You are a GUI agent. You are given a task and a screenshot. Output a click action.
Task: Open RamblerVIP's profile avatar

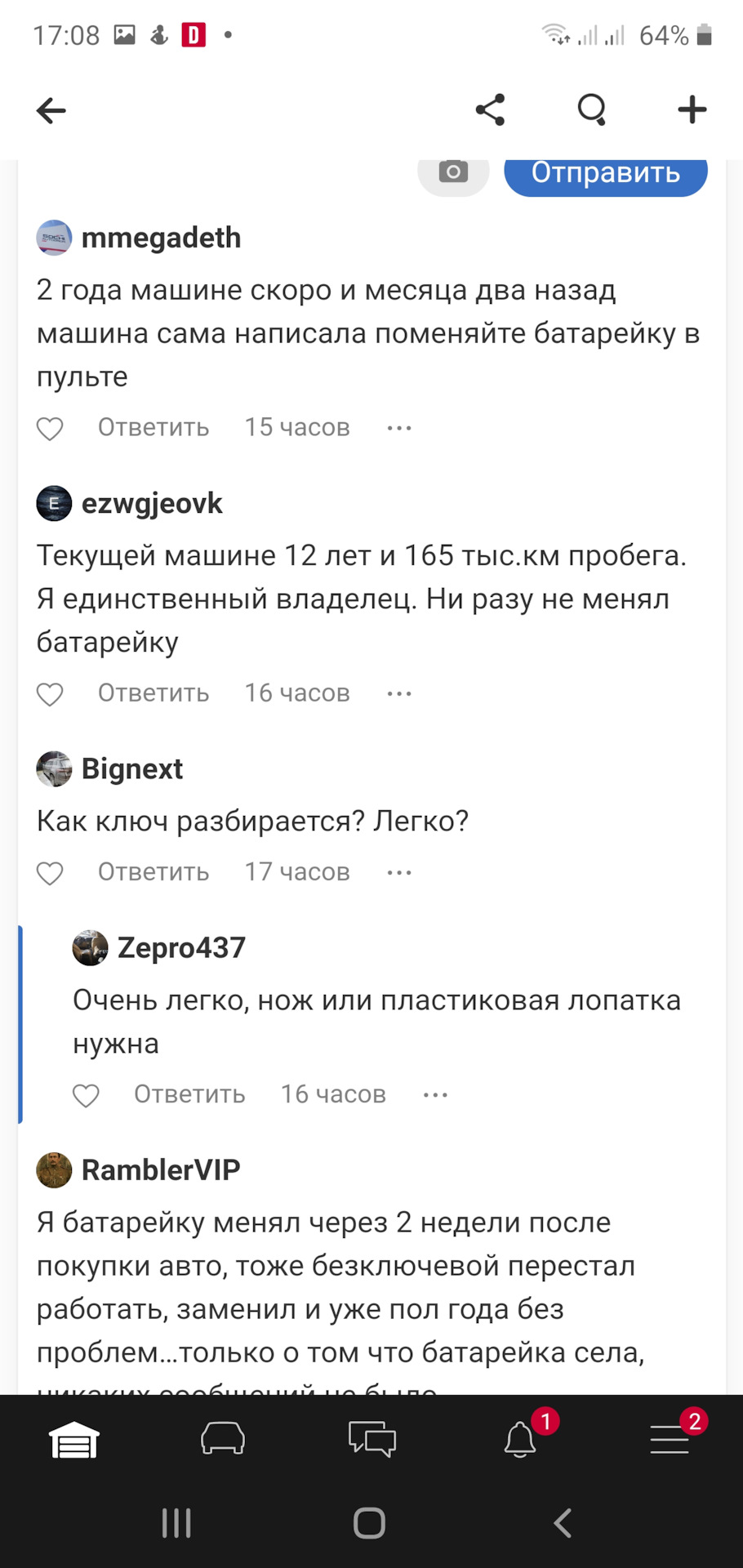[55, 1170]
